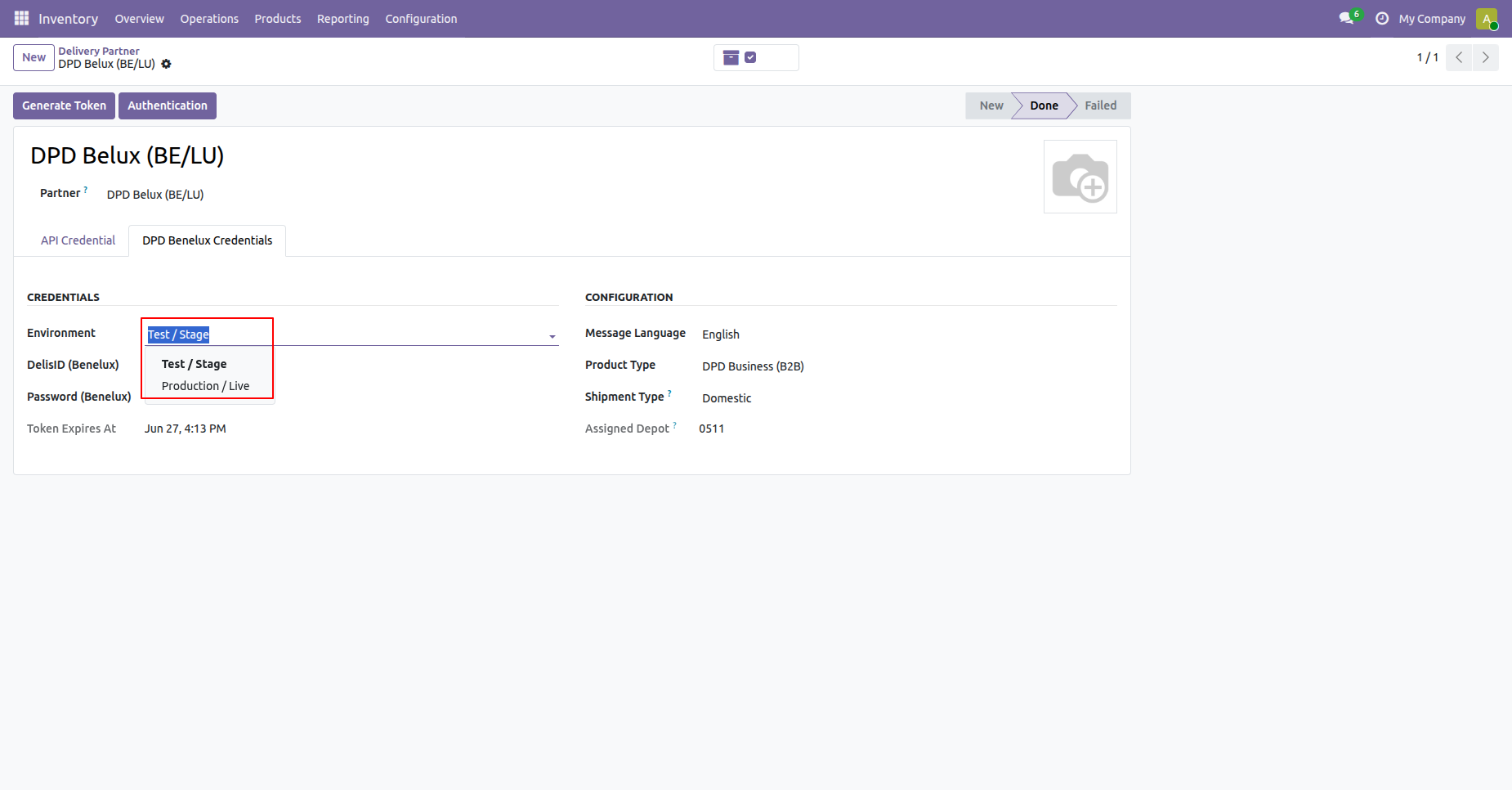Viewport: 1512px width, 790px height.
Task: Open the Products menu
Action: 278,19
